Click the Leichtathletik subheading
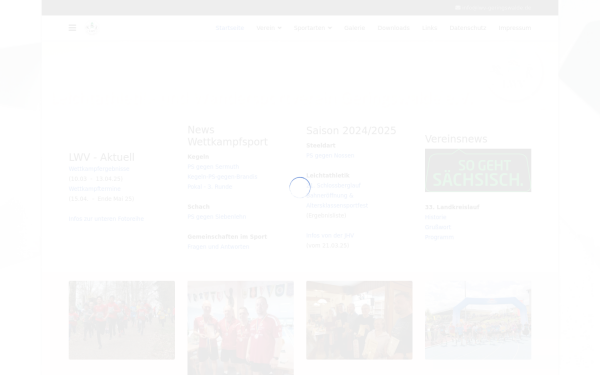 (328, 176)
